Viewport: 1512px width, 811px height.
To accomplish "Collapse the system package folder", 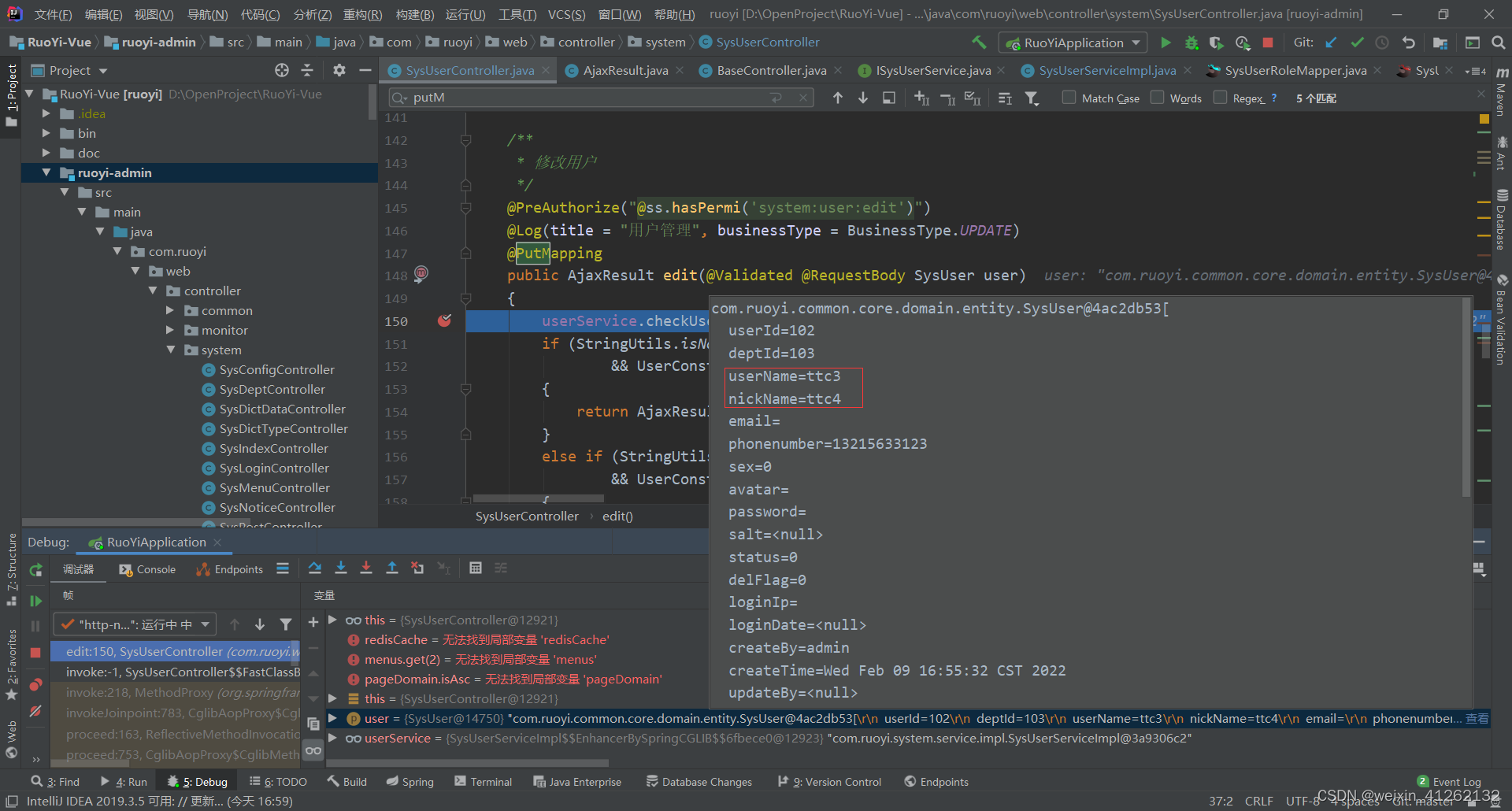I will pyautogui.click(x=170, y=350).
